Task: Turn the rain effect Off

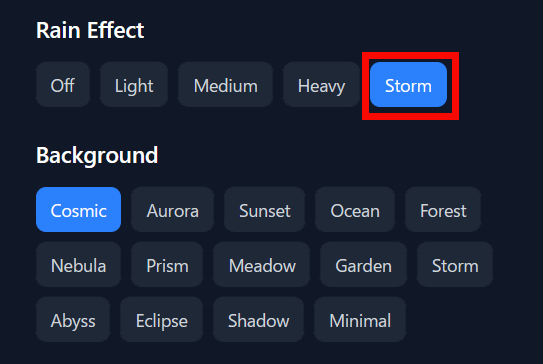Action: tap(63, 85)
